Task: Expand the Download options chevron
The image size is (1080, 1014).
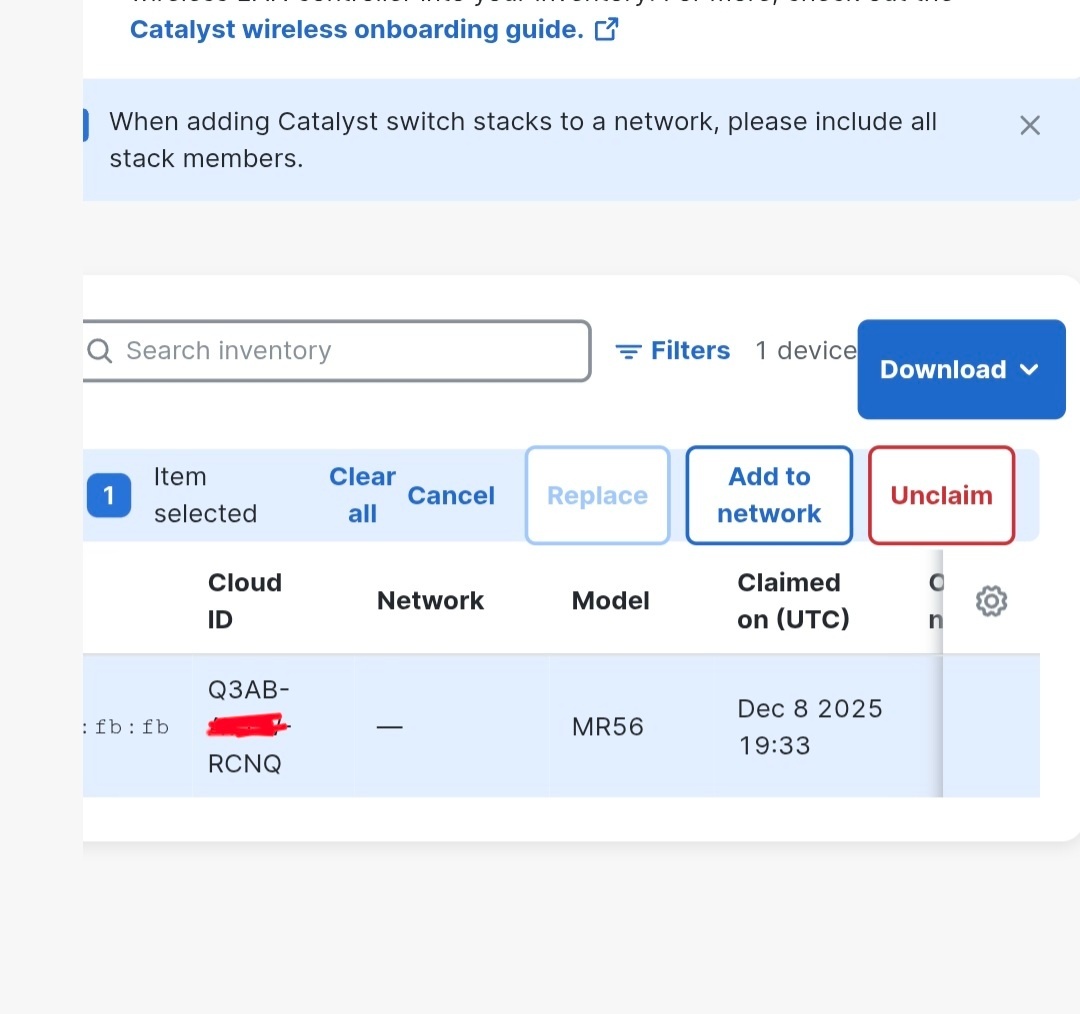Action: (x=1030, y=369)
